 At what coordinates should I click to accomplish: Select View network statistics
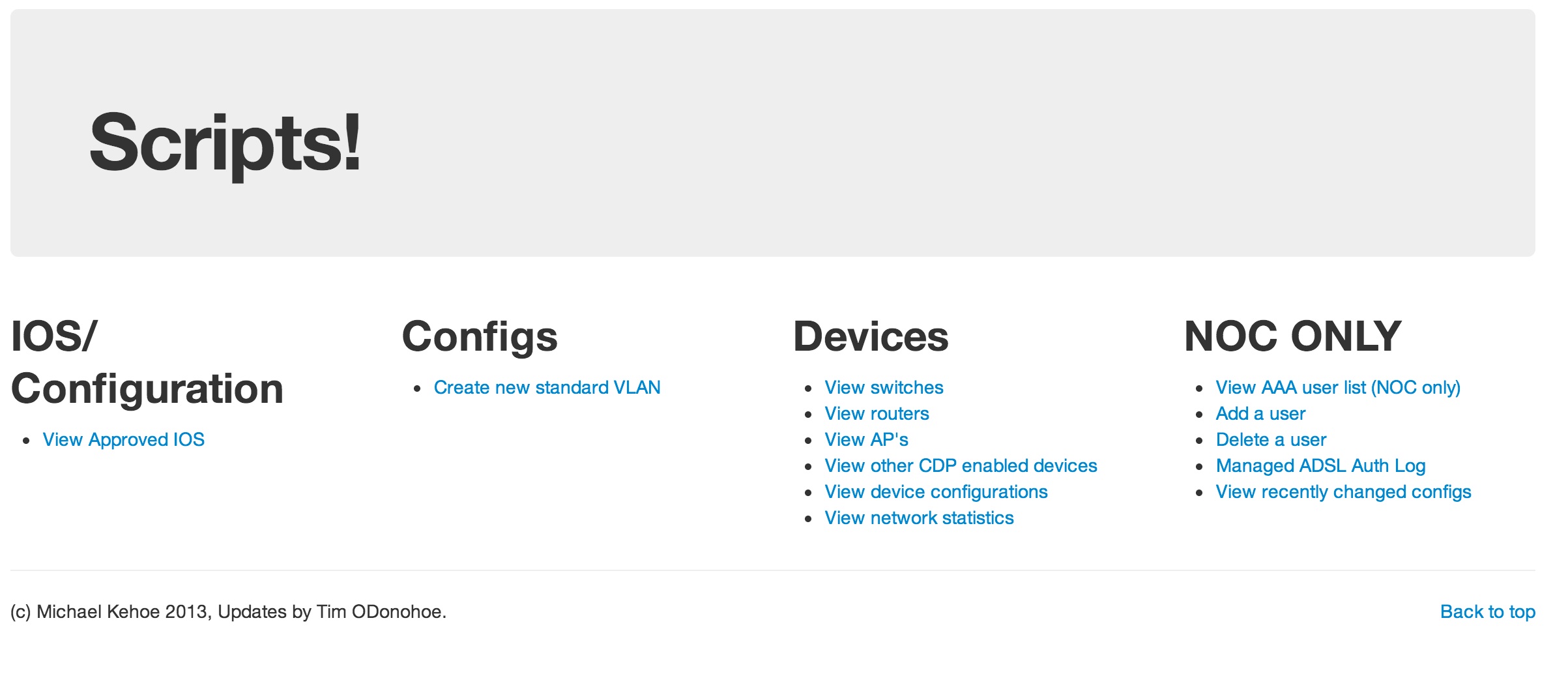tap(920, 518)
